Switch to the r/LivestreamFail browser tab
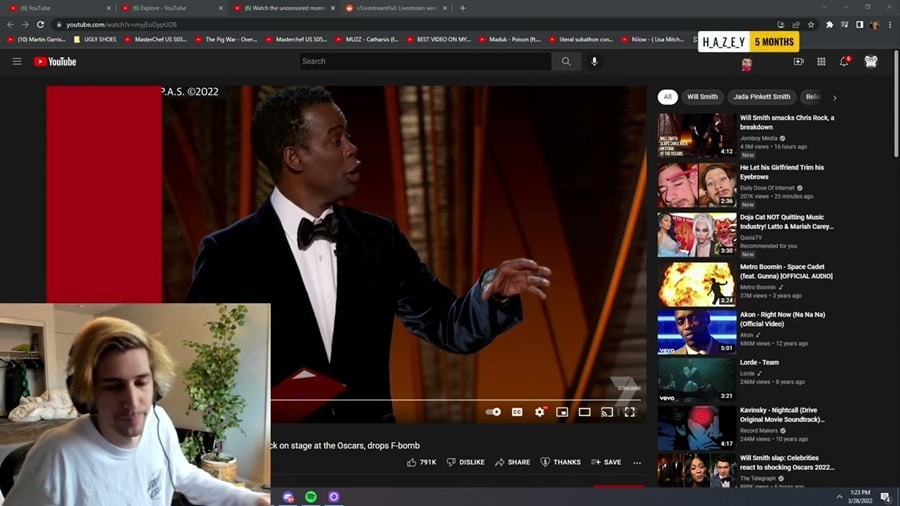This screenshot has height=506, width=900. pyautogui.click(x=396, y=8)
